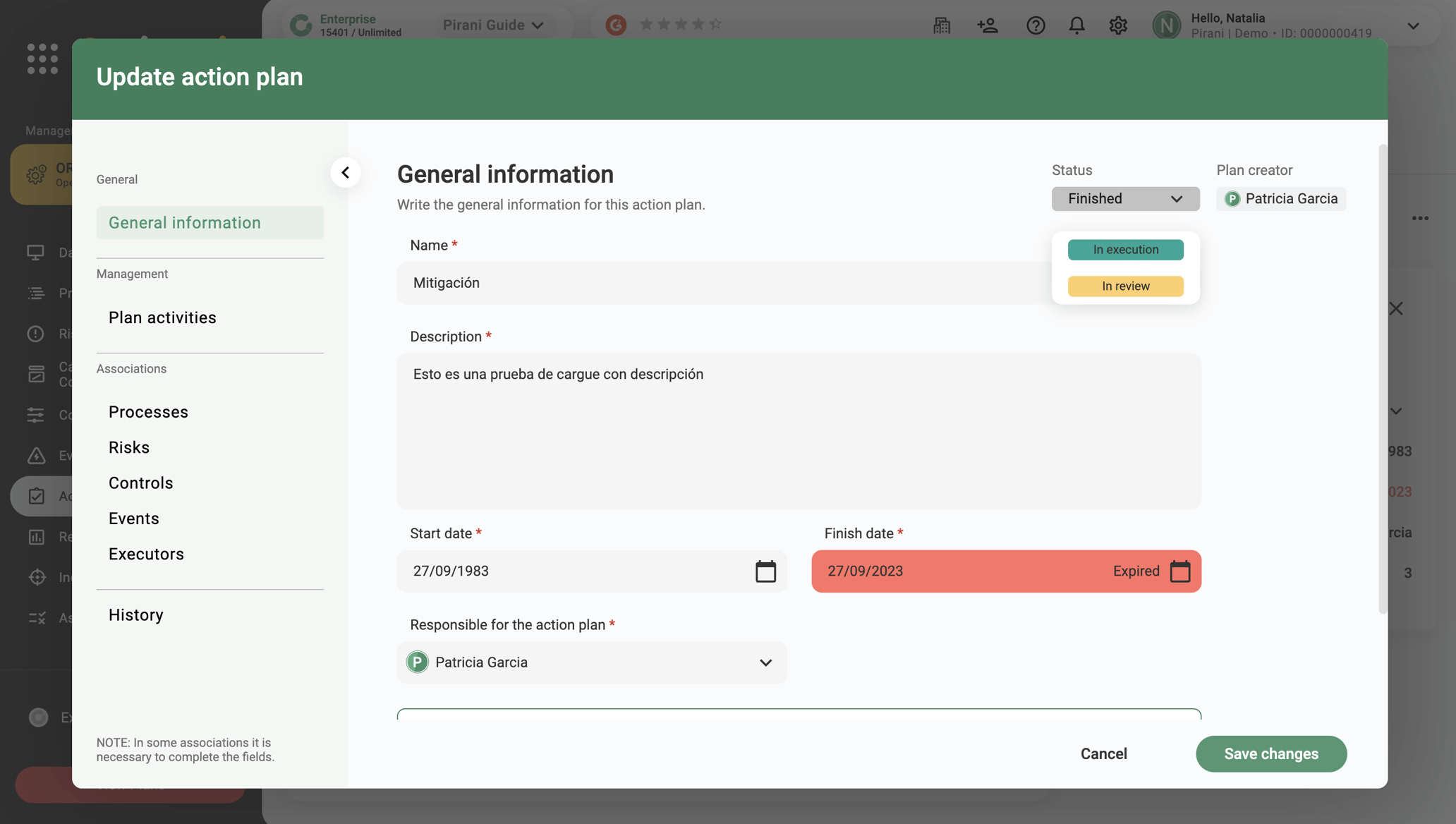Open the notifications bell icon
The image size is (1456, 824).
click(x=1076, y=25)
